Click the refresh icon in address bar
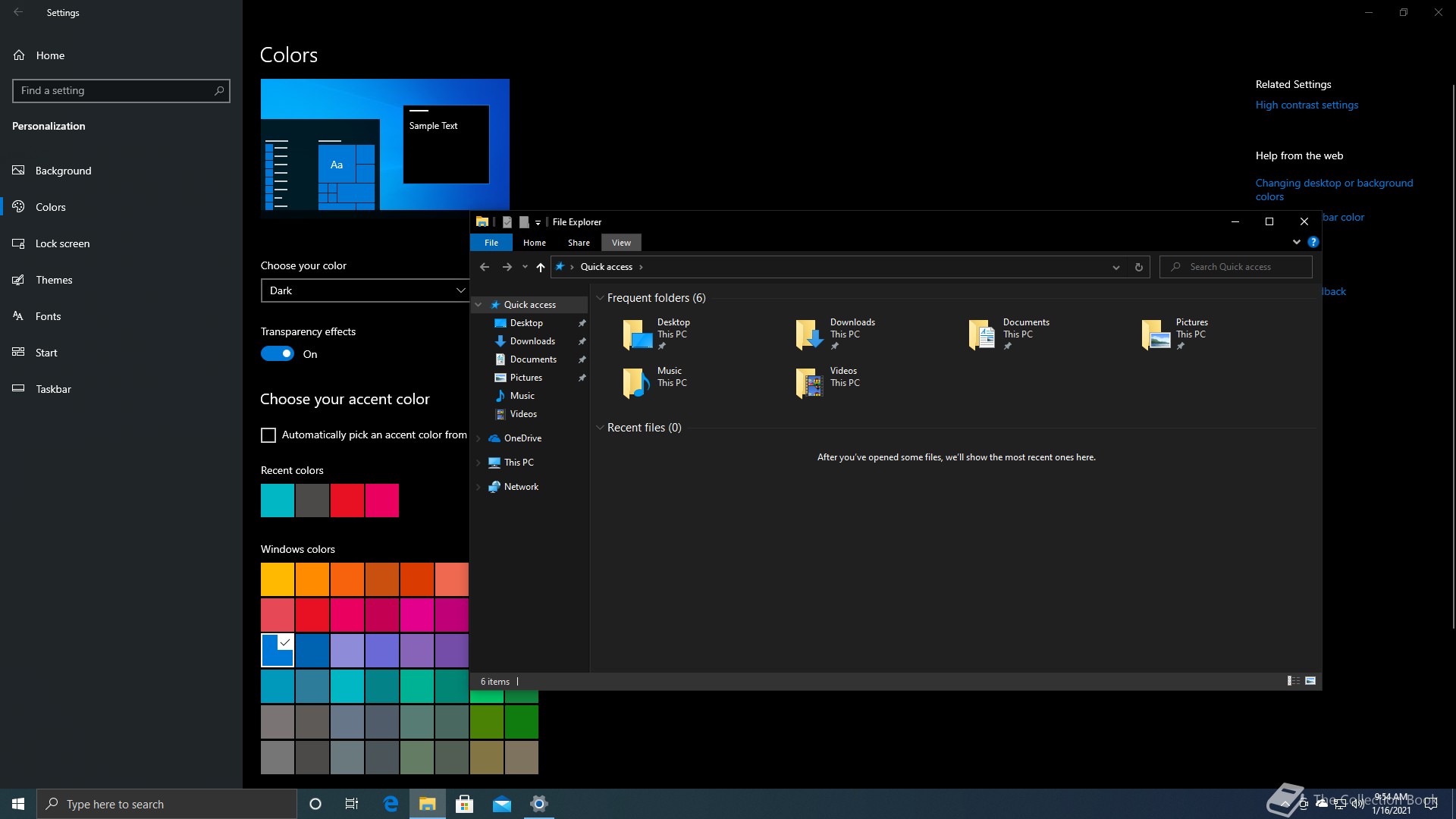This screenshot has height=819, width=1456. tap(1138, 267)
